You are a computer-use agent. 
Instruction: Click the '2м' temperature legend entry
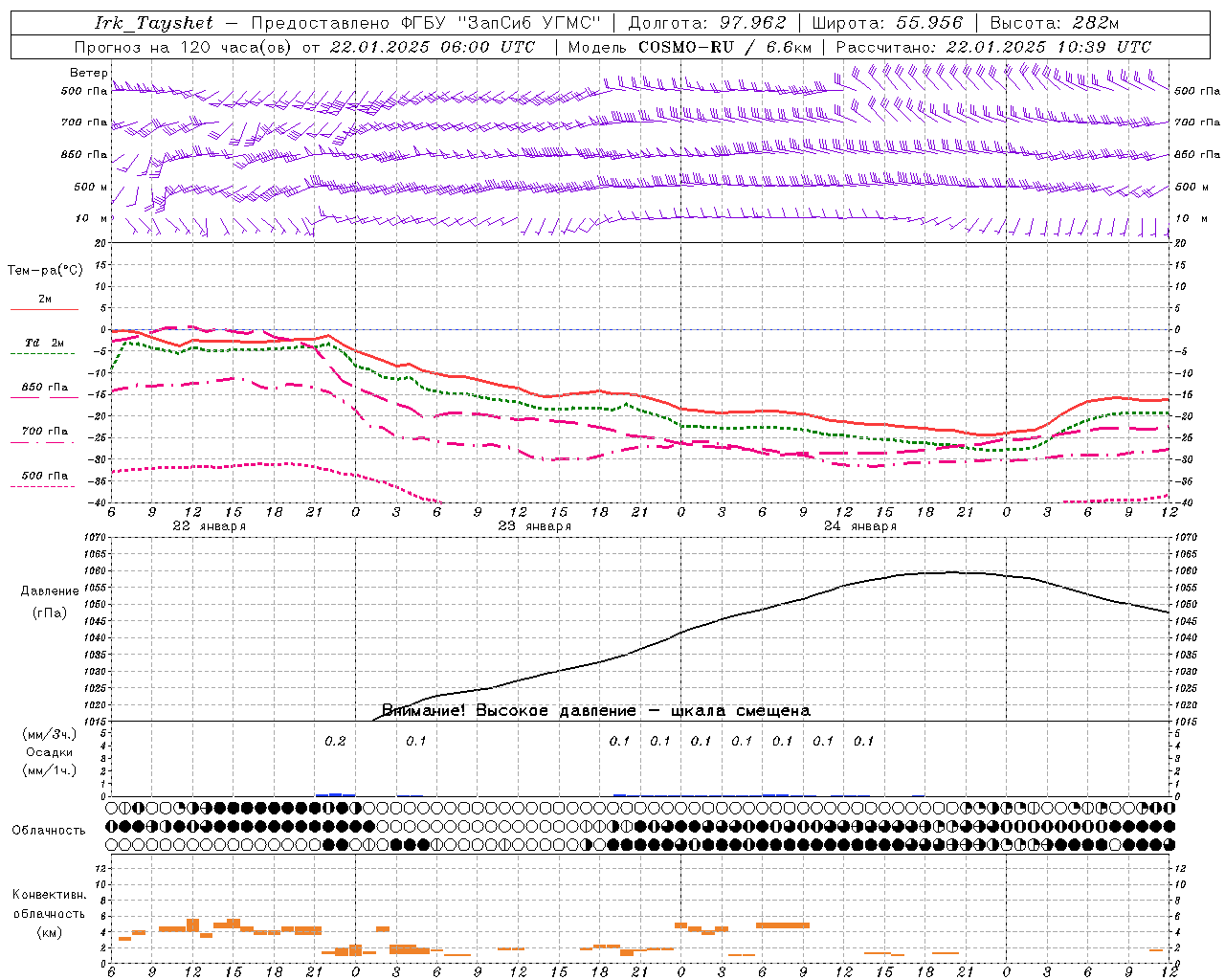(x=45, y=300)
